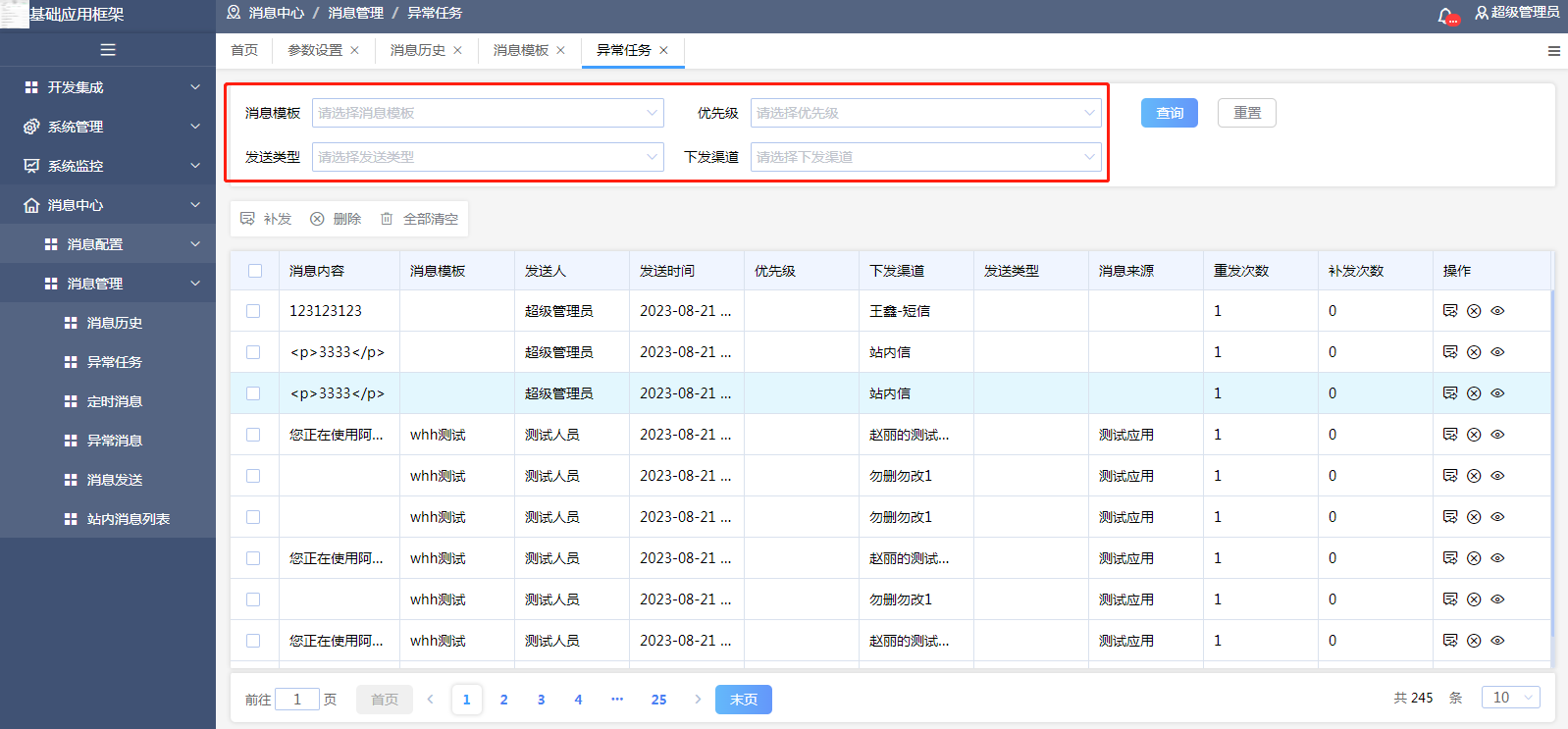Click delete icon in the 123123123 row

click(1474, 311)
